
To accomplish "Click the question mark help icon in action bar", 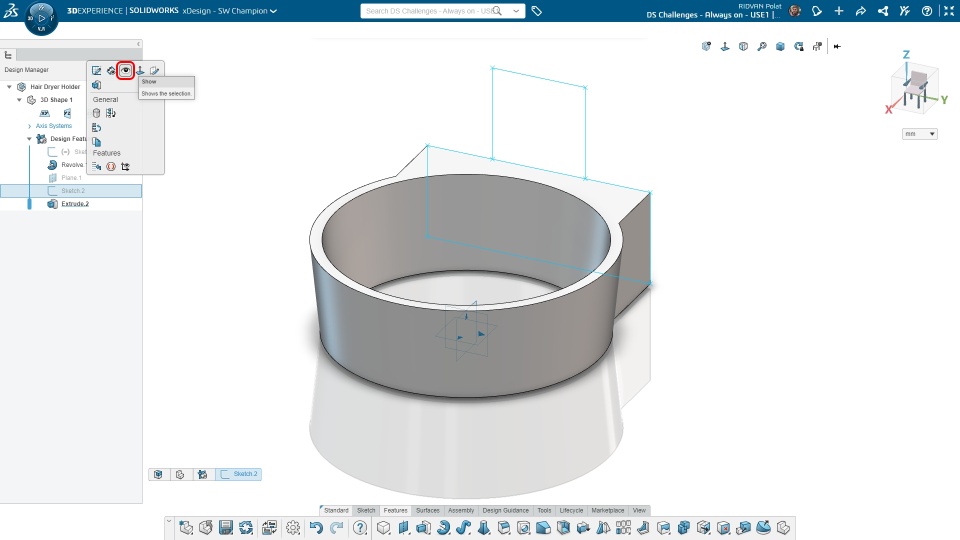I will click(x=361, y=528).
